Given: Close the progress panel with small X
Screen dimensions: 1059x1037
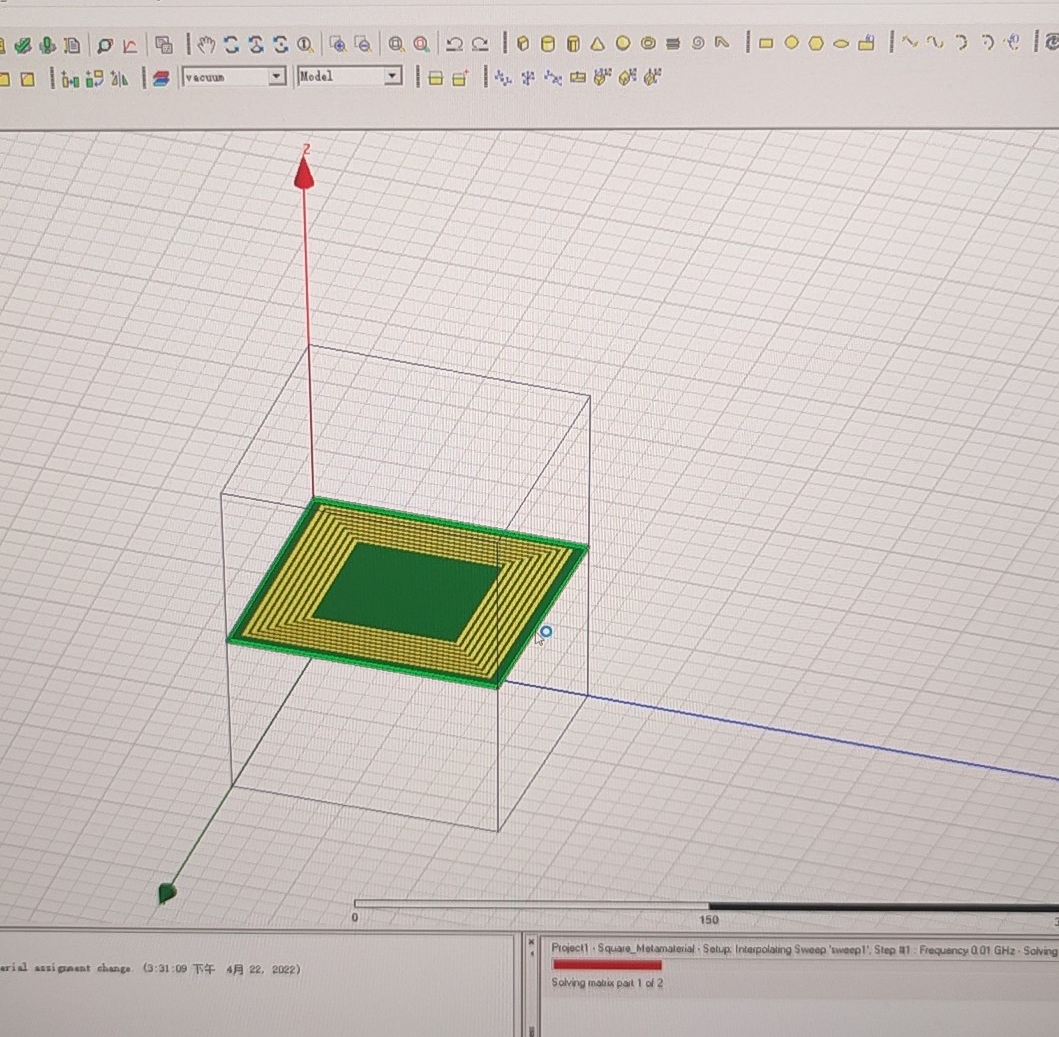Looking at the screenshot, I should tap(531, 942).
